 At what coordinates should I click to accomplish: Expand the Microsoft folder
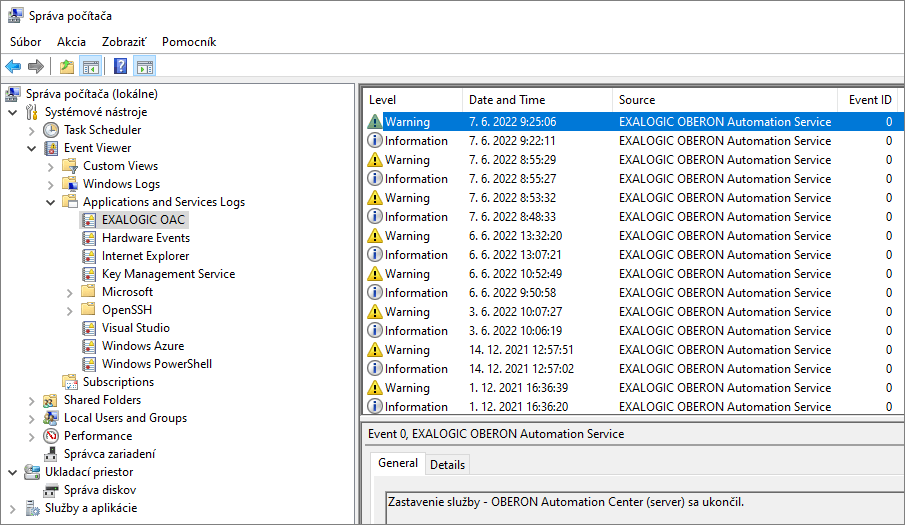coord(70,292)
